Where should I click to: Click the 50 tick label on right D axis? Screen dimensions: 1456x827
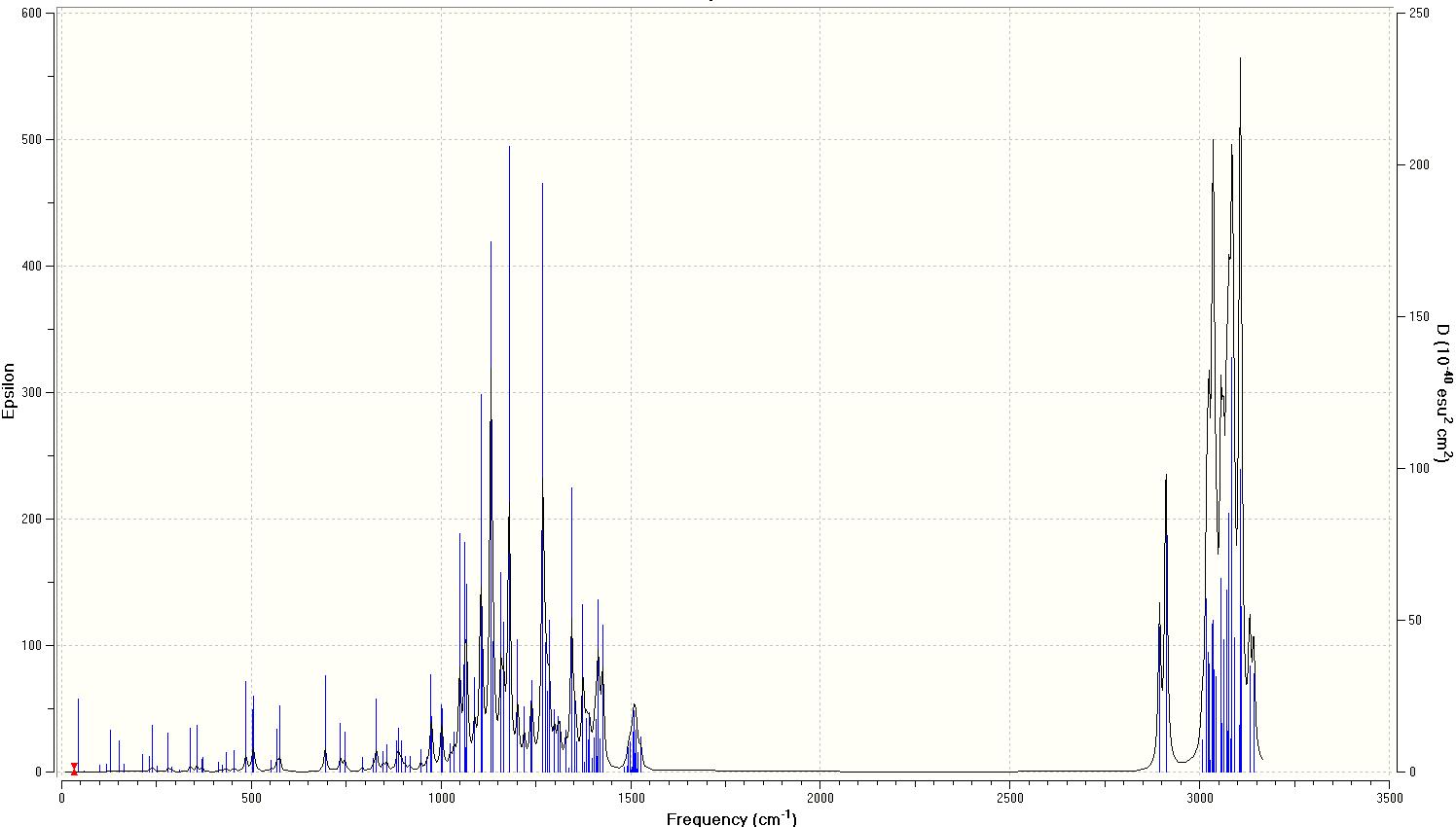pyautogui.click(x=1416, y=620)
